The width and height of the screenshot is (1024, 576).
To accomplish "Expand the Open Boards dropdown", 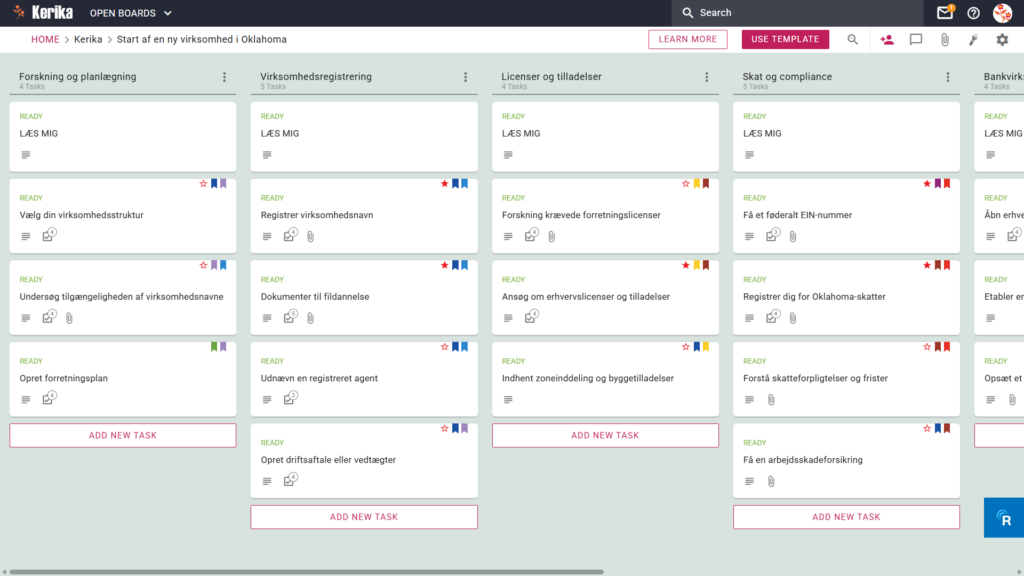I will click(131, 13).
